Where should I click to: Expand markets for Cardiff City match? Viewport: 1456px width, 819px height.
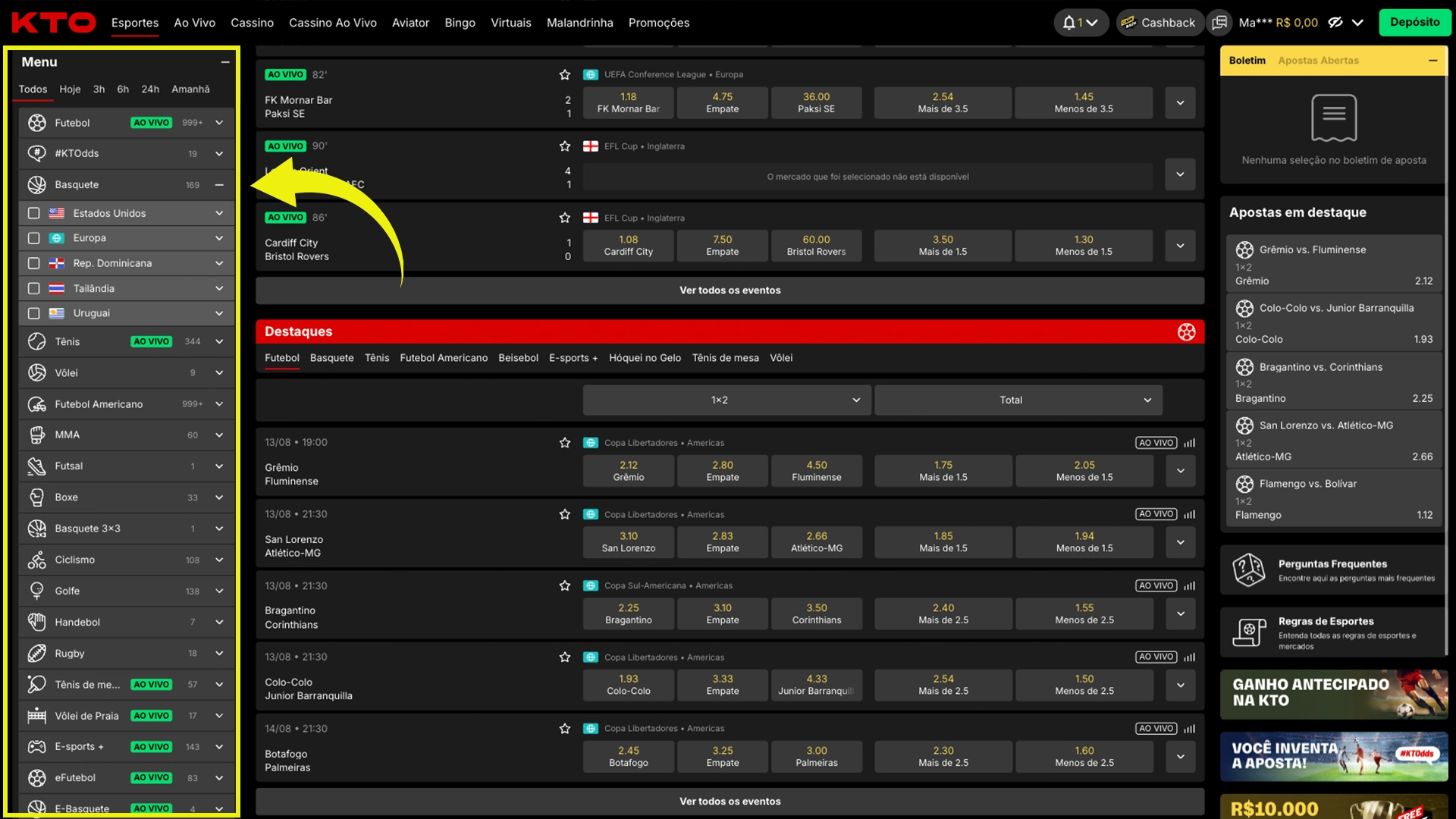tap(1180, 246)
